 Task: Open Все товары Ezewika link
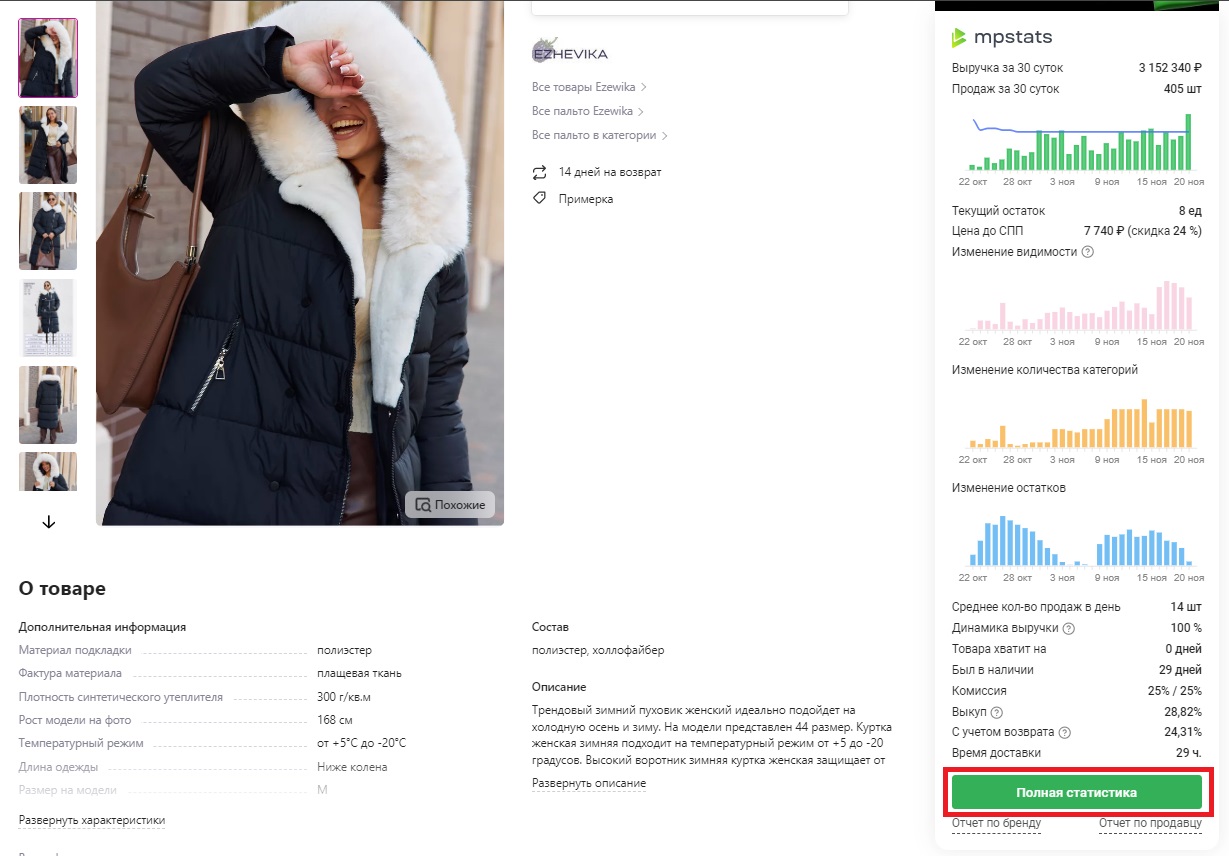click(589, 87)
